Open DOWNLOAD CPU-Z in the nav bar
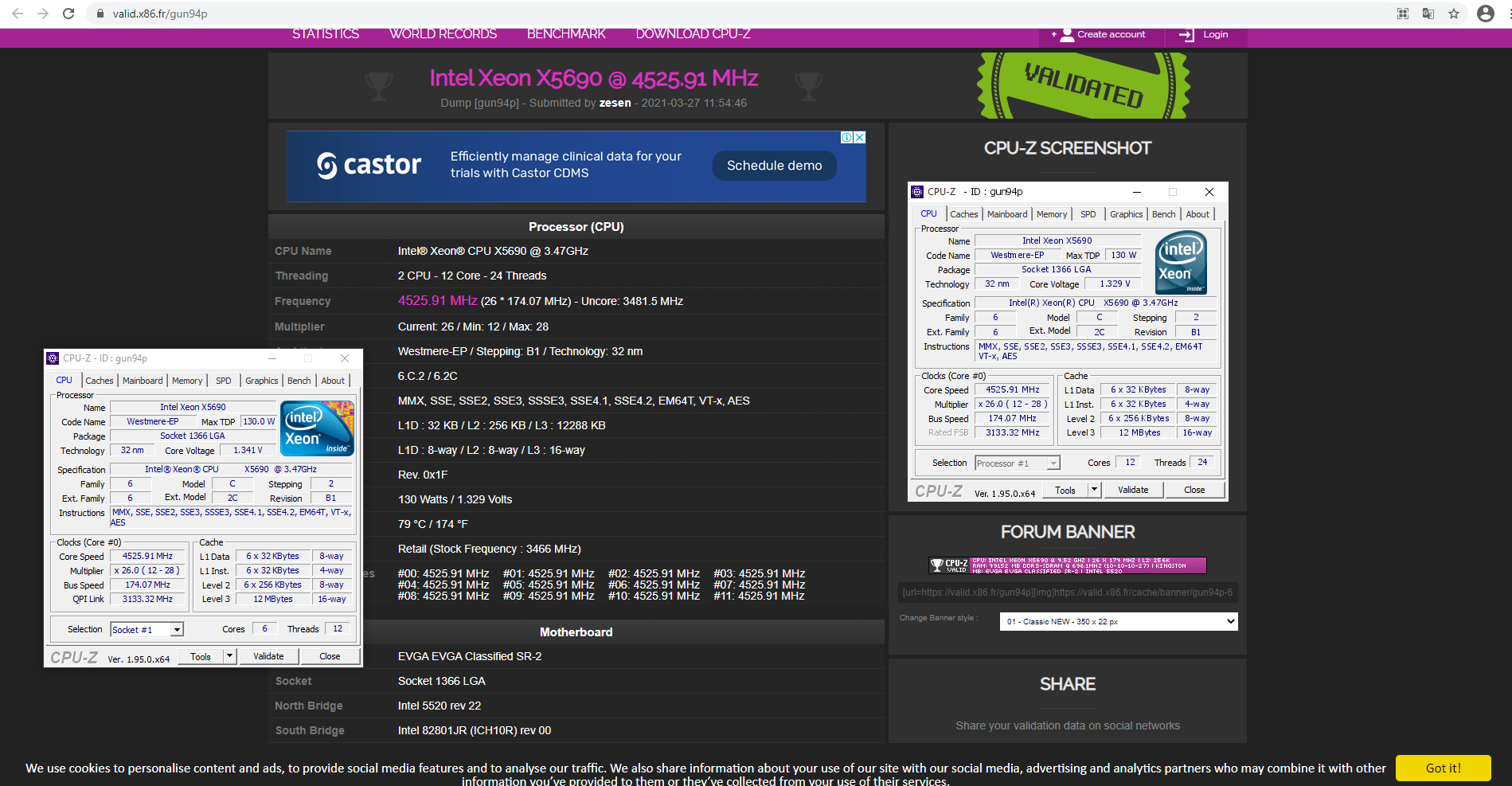The height and width of the screenshot is (786, 1512). pyautogui.click(x=693, y=34)
